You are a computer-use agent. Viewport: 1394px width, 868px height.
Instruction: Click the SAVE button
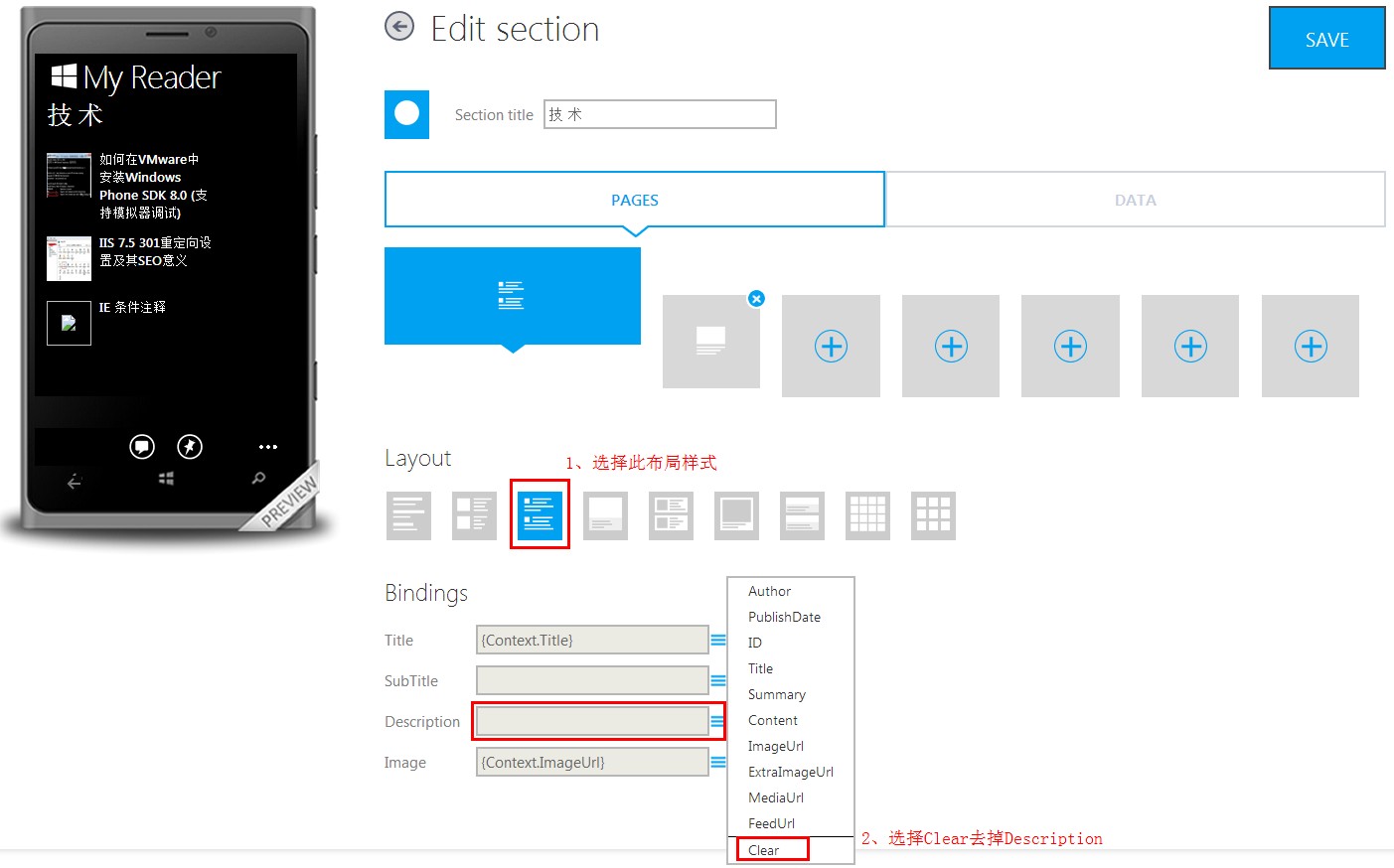pos(1327,39)
